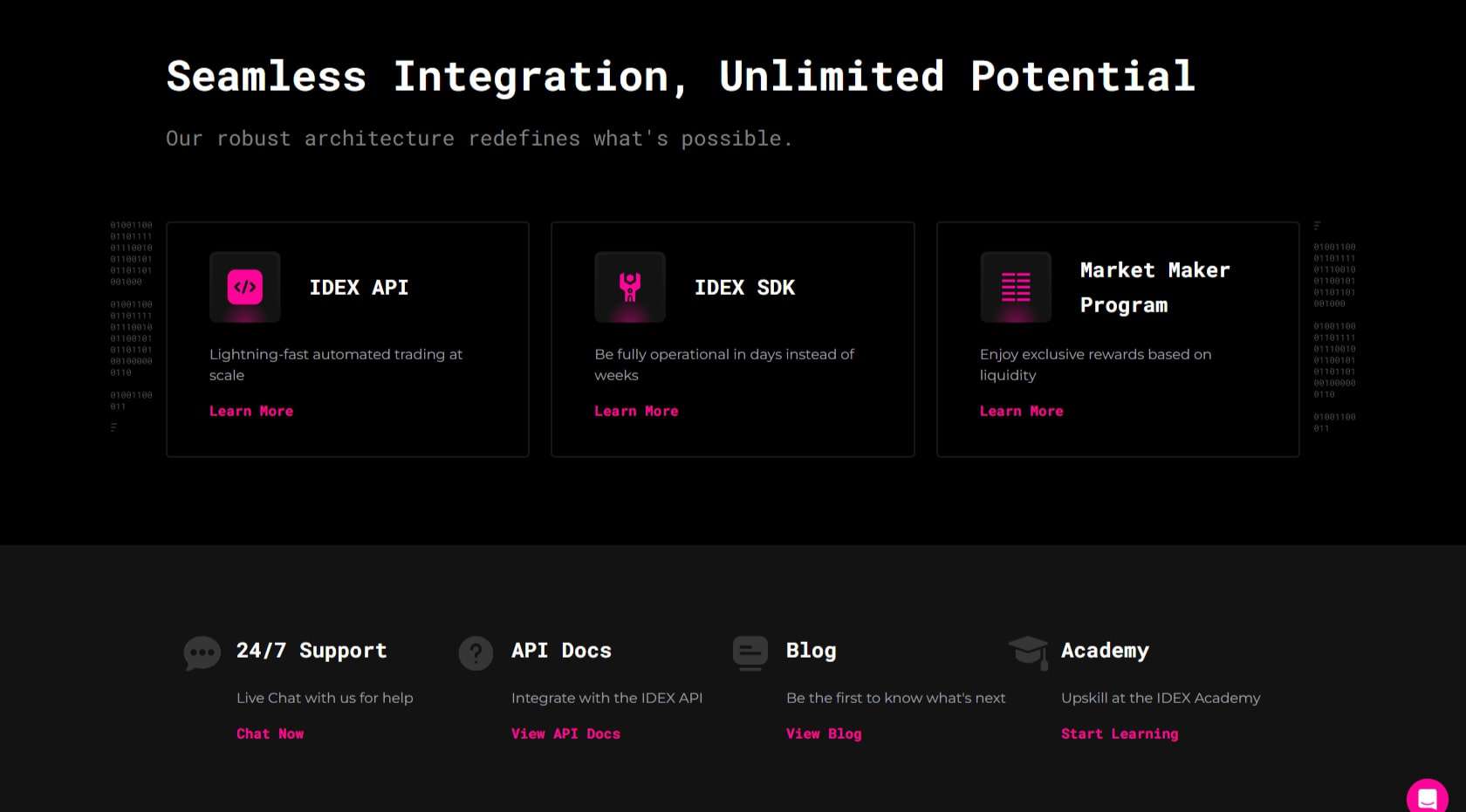The image size is (1466, 812).
Task: Click the 24/7 Support chat bubble icon
Action: pyautogui.click(x=202, y=652)
